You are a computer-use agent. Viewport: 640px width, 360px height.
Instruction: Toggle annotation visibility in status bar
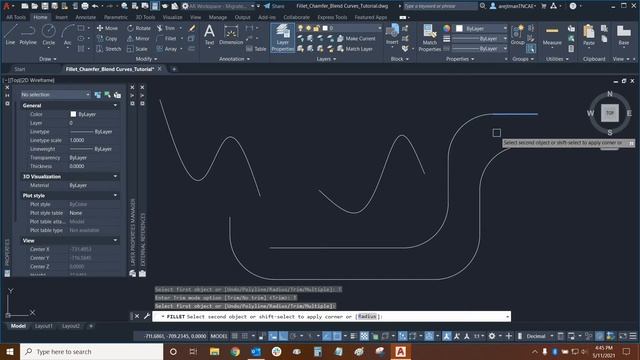(x=447, y=336)
